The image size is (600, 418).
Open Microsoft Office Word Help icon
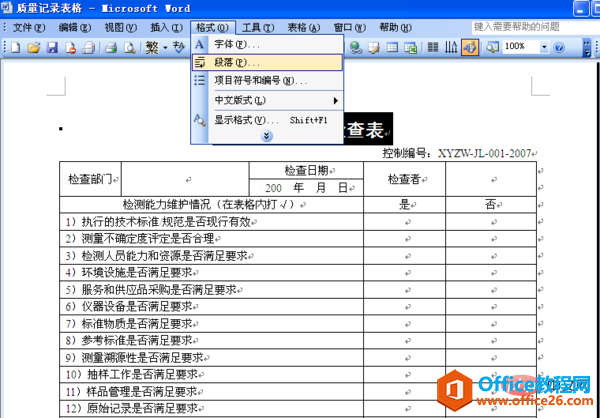(x=559, y=47)
